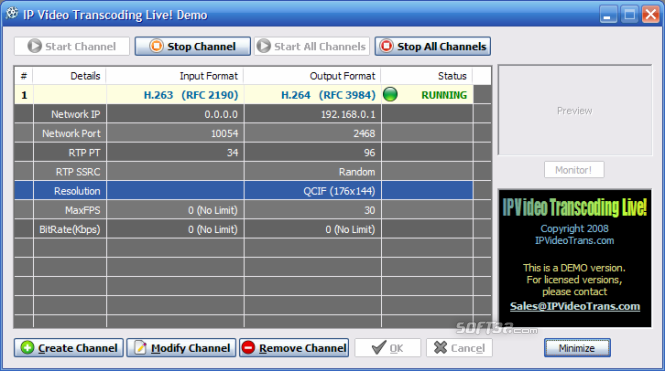Click input BitRate 0 (No Limit)

pos(213,229)
